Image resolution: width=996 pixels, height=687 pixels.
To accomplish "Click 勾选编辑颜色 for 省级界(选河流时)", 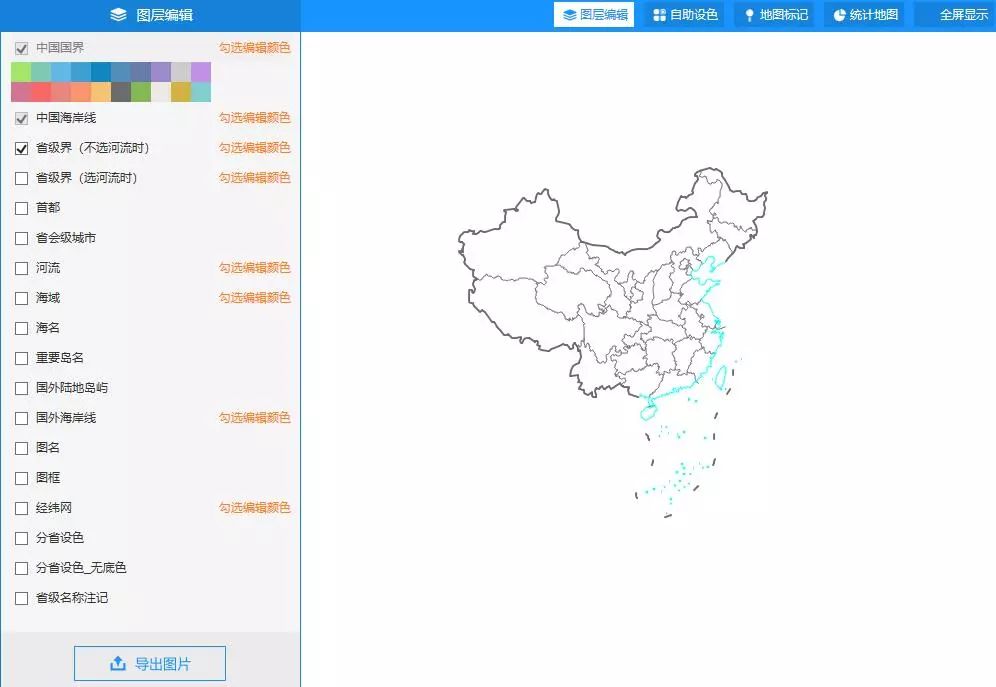I will [254, 177].
